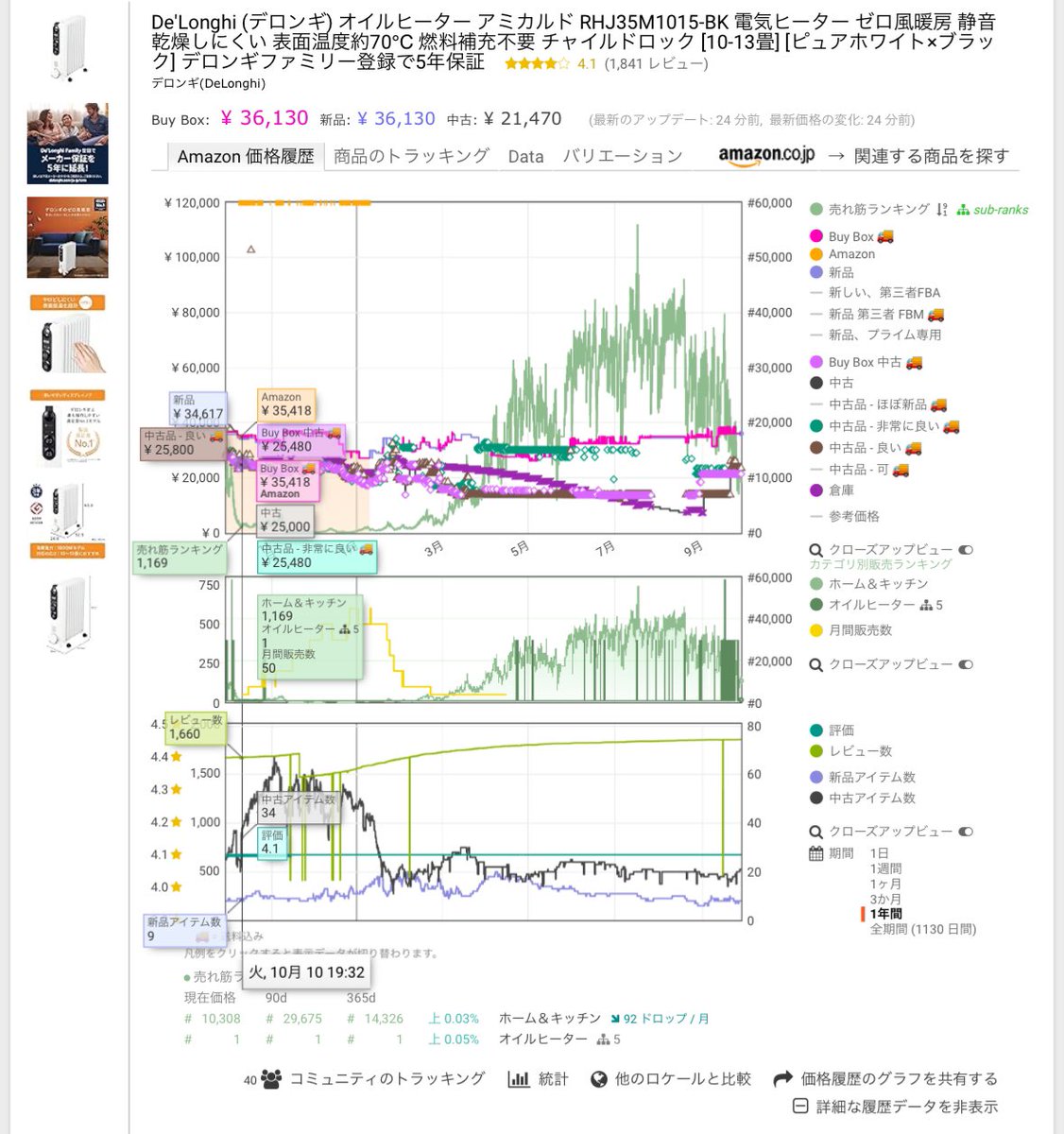
Task: Open the Amazon 価格履歴 tab
Action: coord(246,157)
